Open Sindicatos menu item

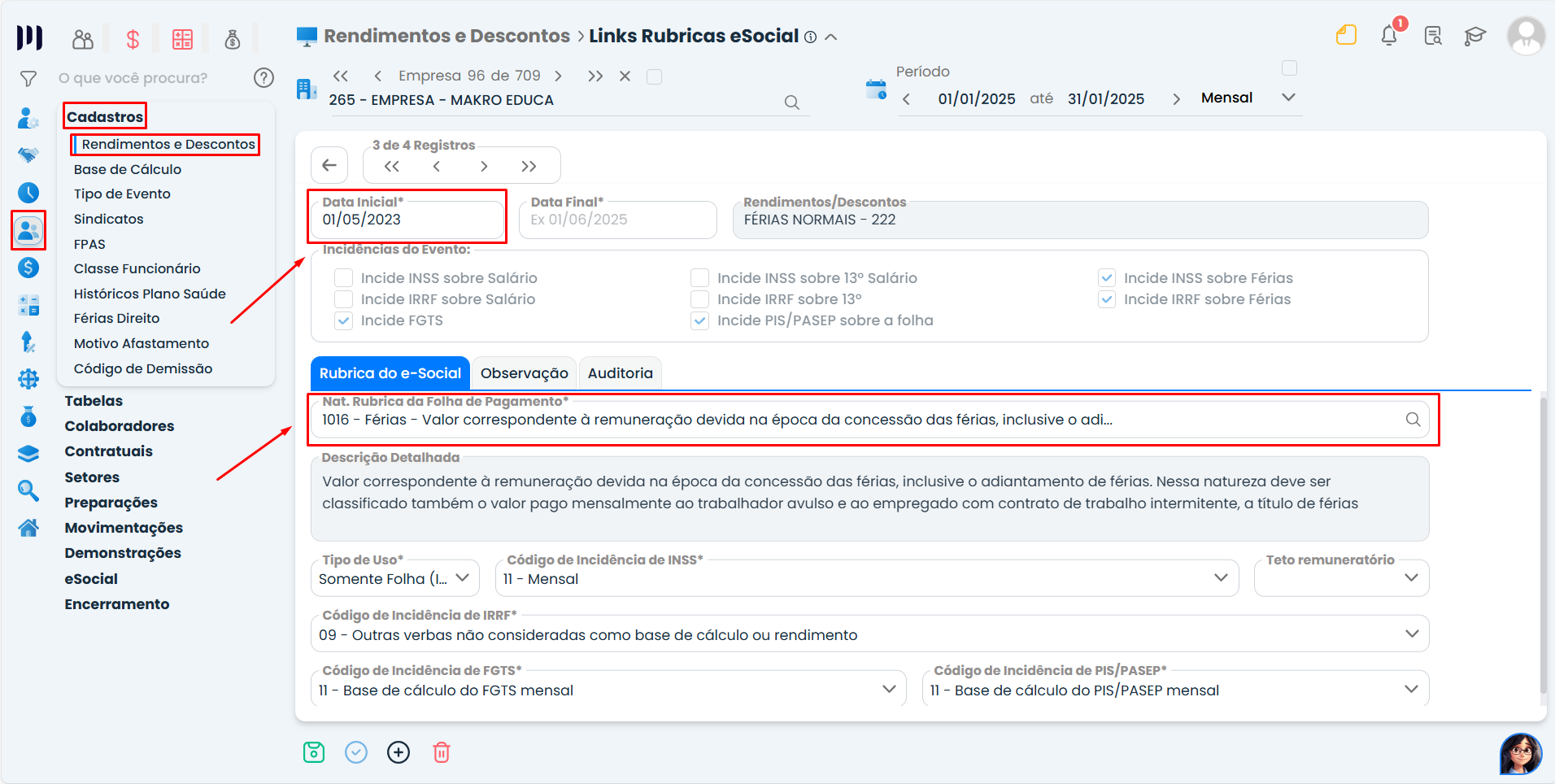point(109,219)
